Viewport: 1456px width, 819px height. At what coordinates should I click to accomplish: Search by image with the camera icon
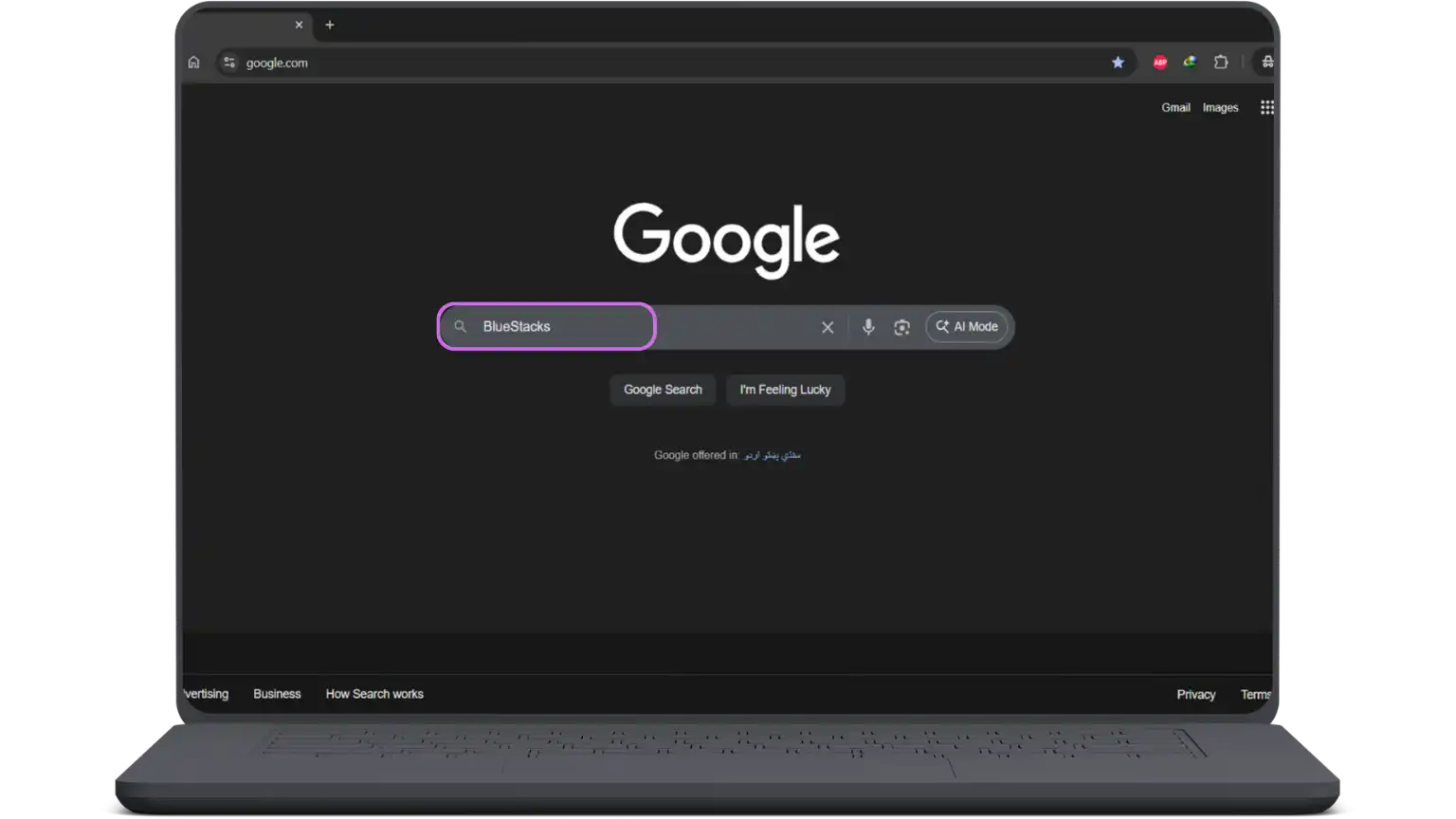[901, 327]
